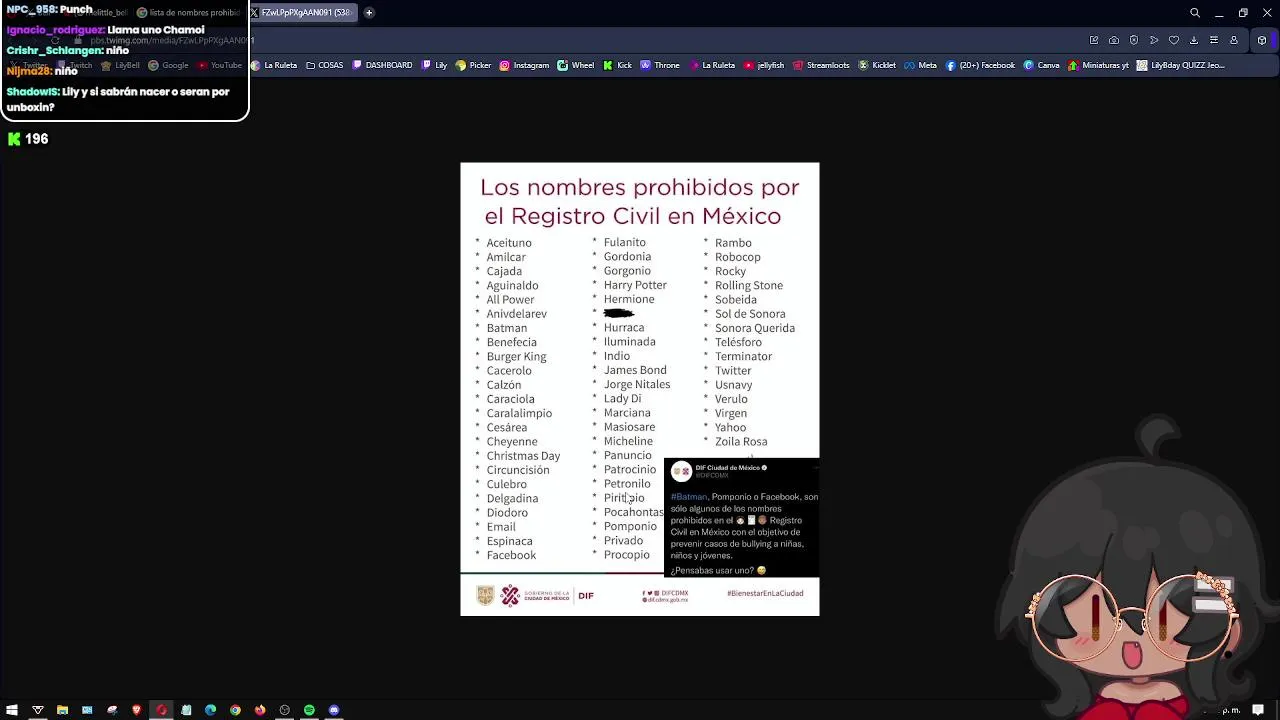Click the Opera GX taskbar icon

coord(161,710)
